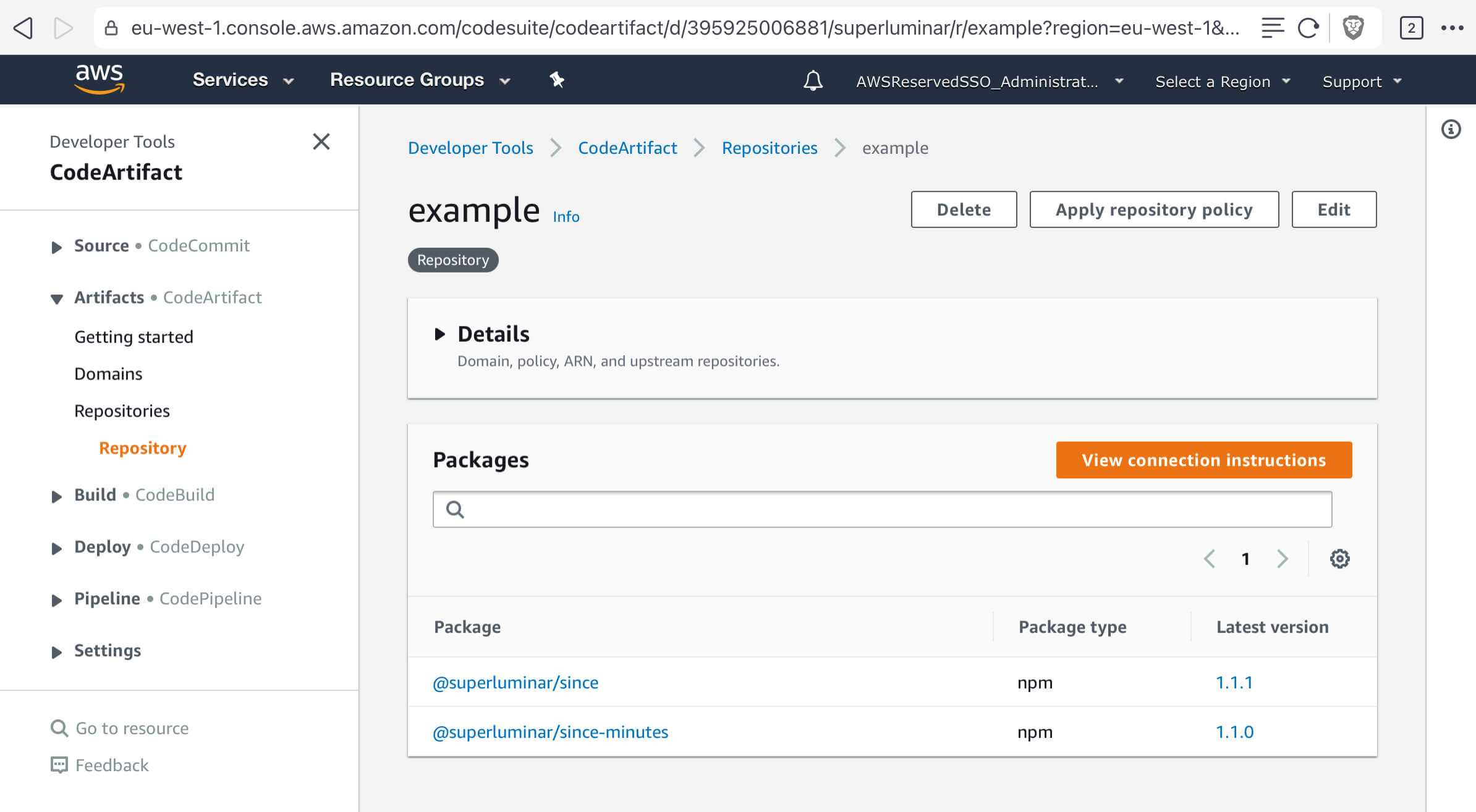Click the info circle panel icon
The height and width of the screenshot is (812, 1476).
(x=1451, y=129)
